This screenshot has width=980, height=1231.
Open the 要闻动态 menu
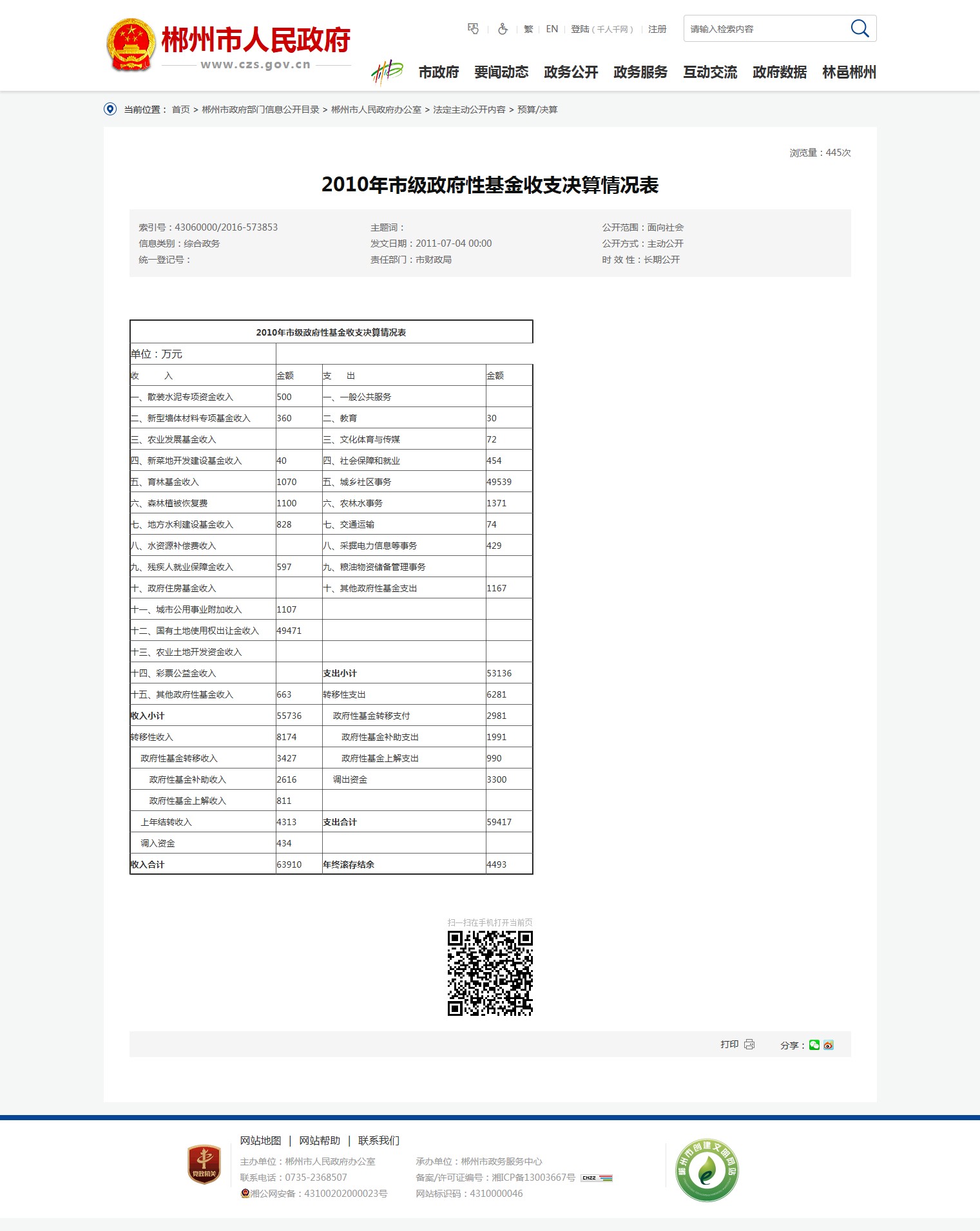[501, 72]
